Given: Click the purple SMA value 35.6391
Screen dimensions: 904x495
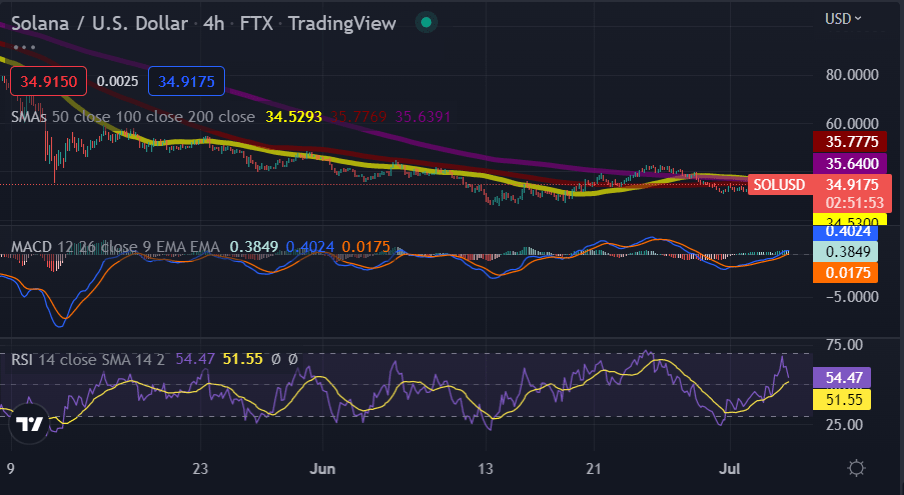Looking at the screenshot, I should coord(423,116).
